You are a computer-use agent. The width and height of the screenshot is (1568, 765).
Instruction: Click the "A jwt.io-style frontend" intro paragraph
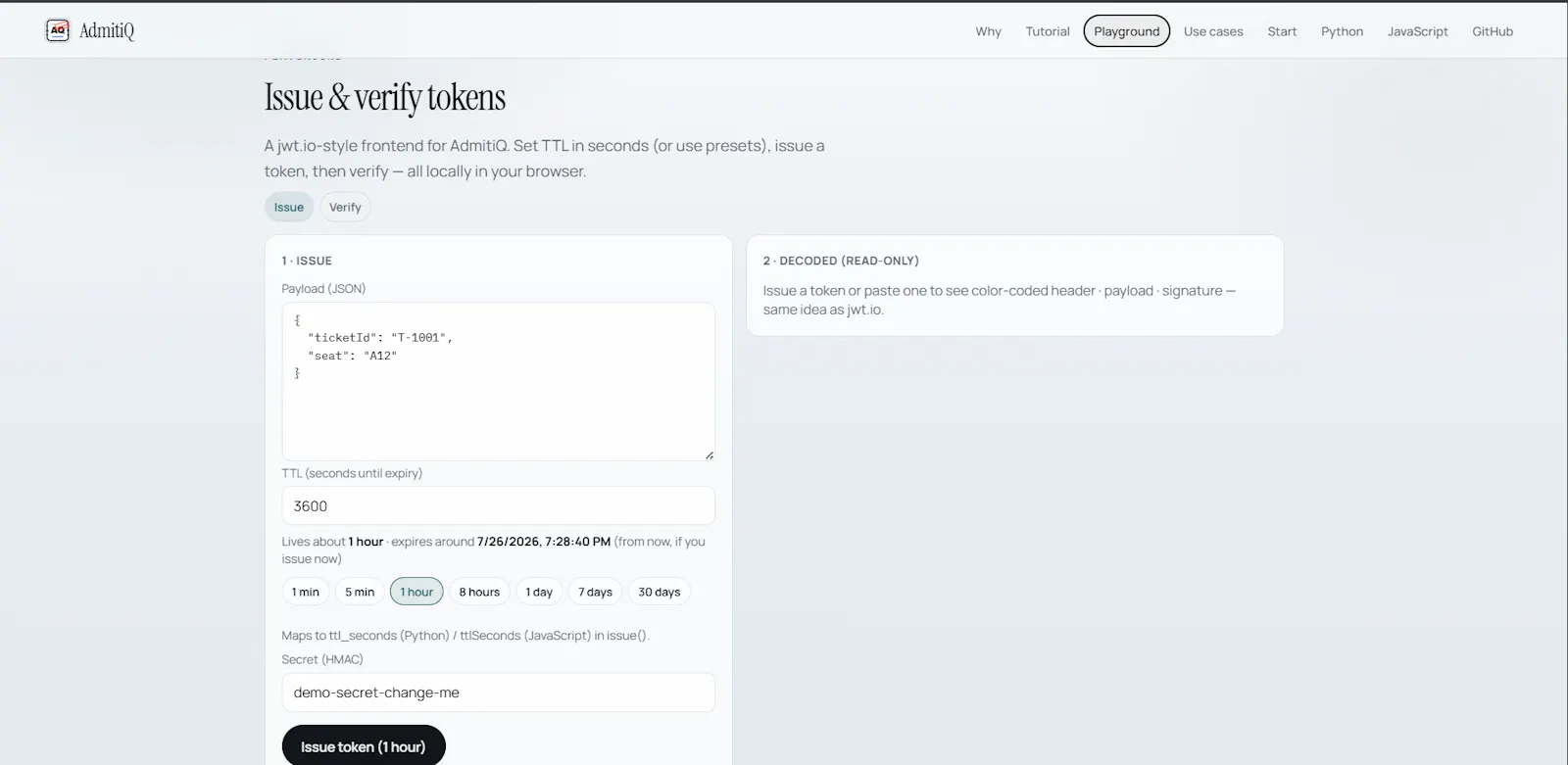pyautogui.click(x=544, y=158)
